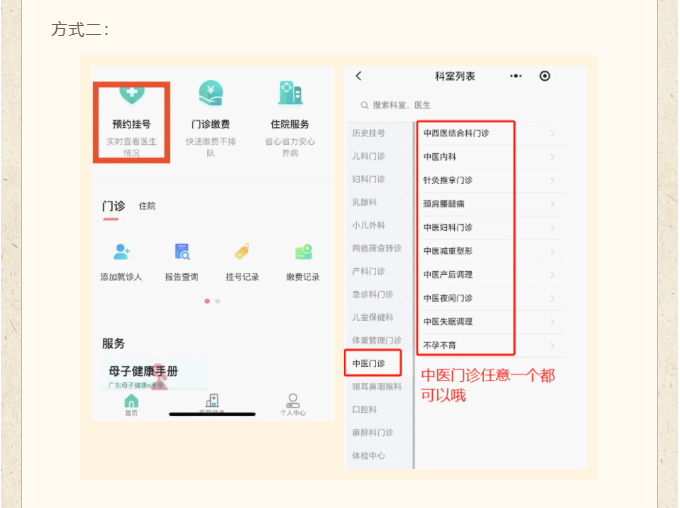Select 儿科门诊 in the department sidebar
680x508 pixels.
(x=369, y=156)
